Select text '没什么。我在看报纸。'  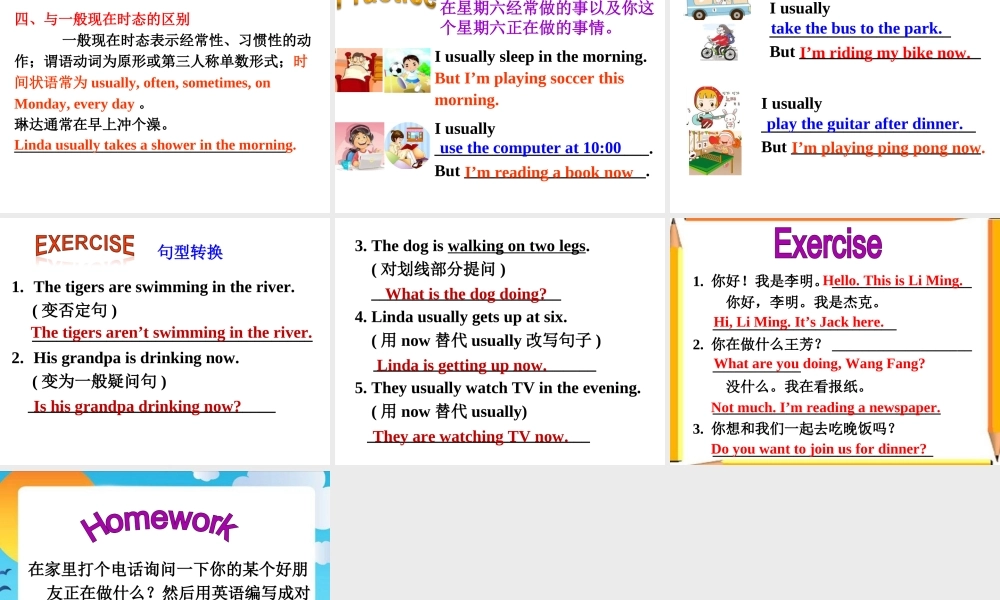coord(796,386)
